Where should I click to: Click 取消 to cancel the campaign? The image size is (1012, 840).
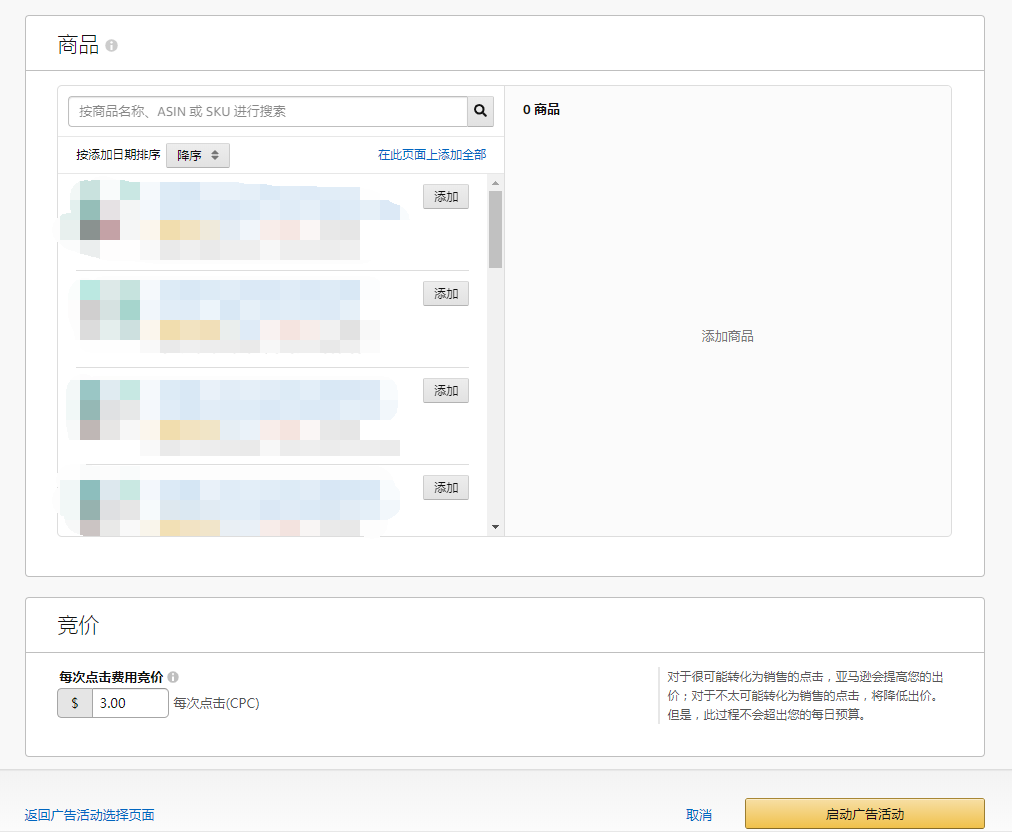699,815
